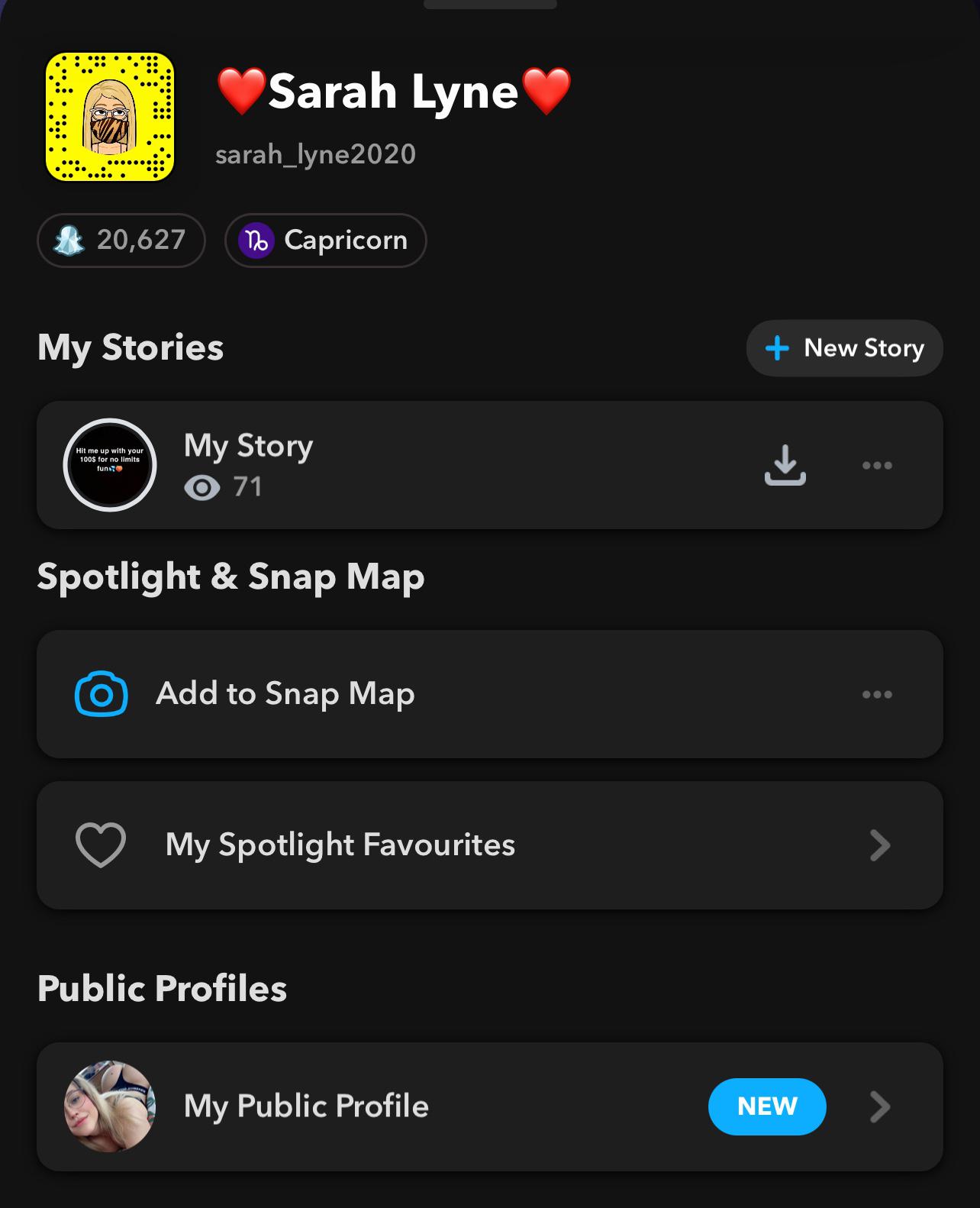Click the NEW badge on Public Profile
The height and width of the screenshot is (1208, 980).
[767, 1106]
